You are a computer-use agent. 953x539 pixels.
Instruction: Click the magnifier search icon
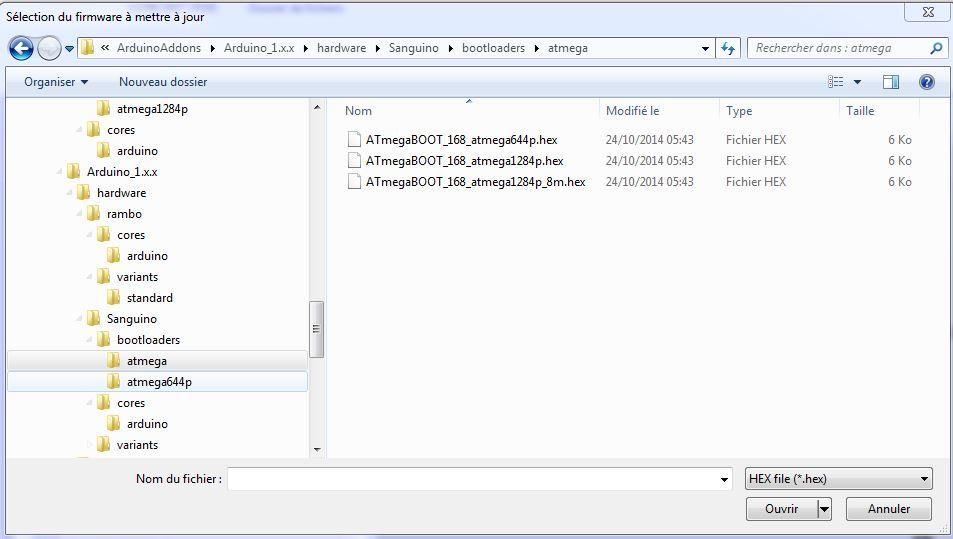point(937,48)
